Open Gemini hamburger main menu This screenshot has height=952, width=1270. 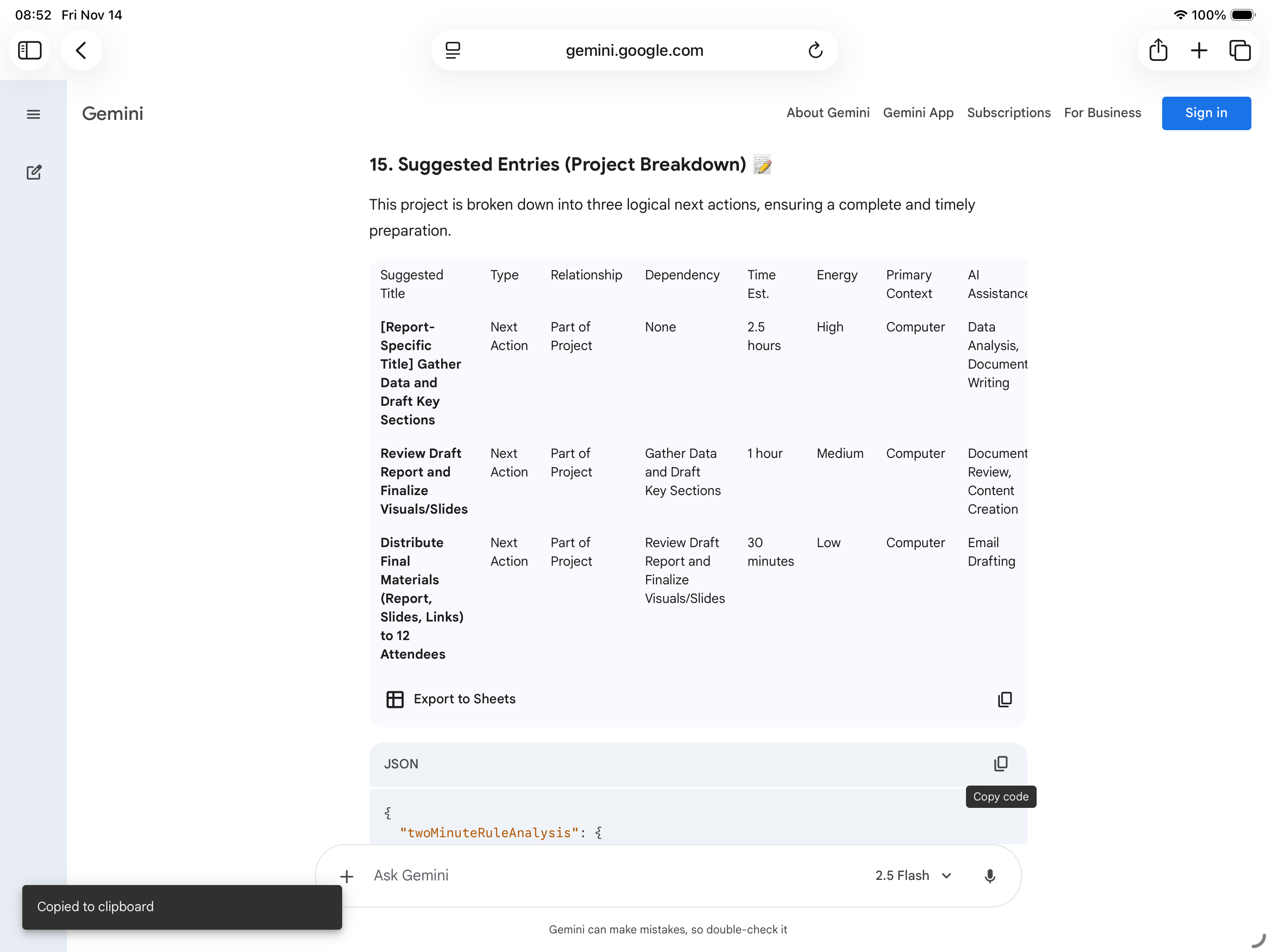pyautogui.click(x=33, y=114)
